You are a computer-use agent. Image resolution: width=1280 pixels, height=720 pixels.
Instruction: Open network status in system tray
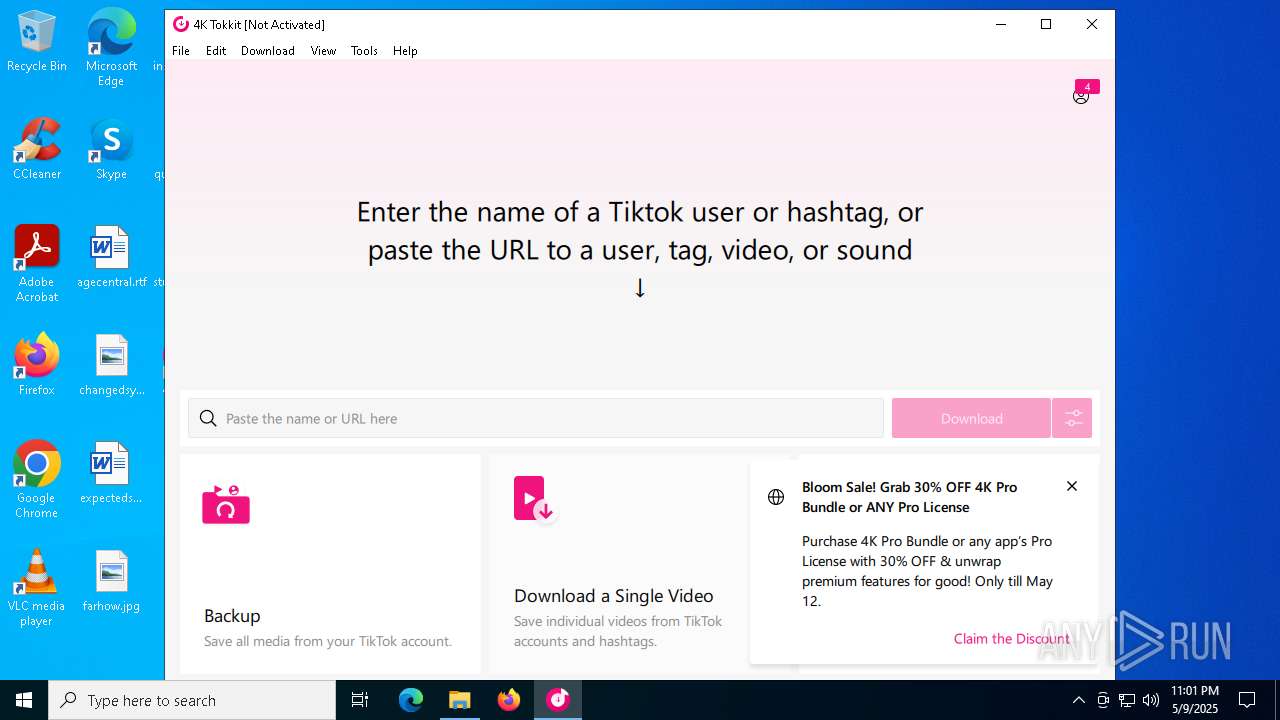(1127, 700)
